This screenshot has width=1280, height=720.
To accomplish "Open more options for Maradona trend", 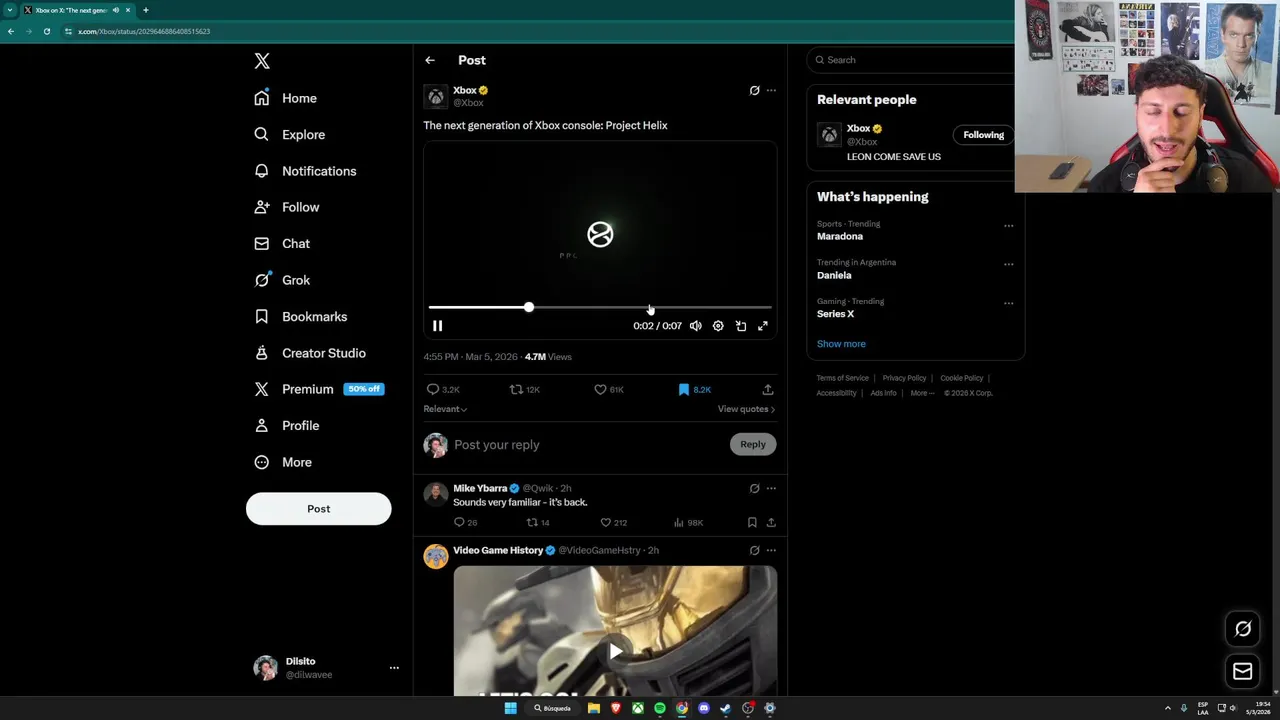I will (x=1008, y=226).
